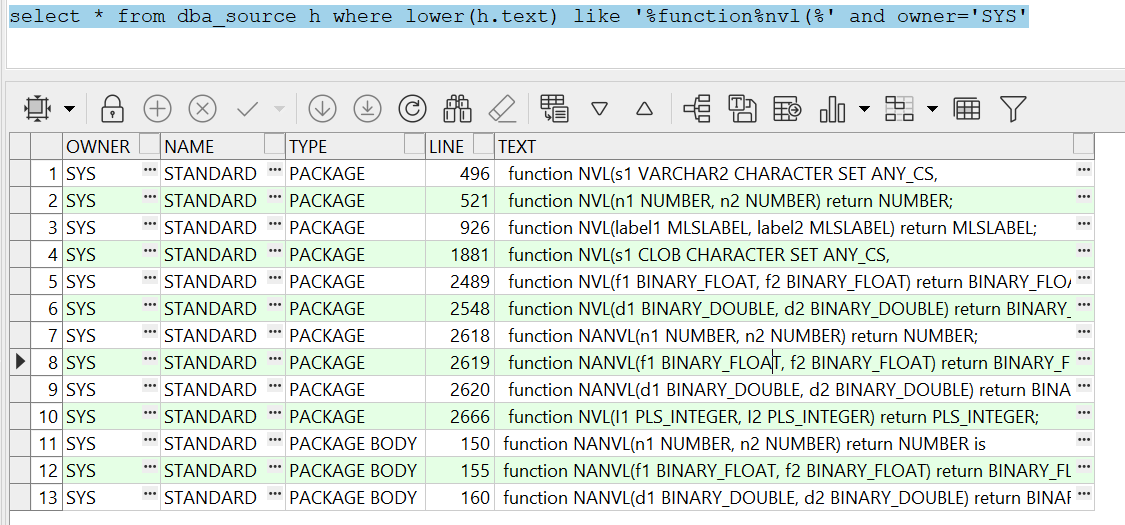Viewport: 1125px width, 525px height.
Task: Select row number 1 in the grid
Action: (47, 174)
